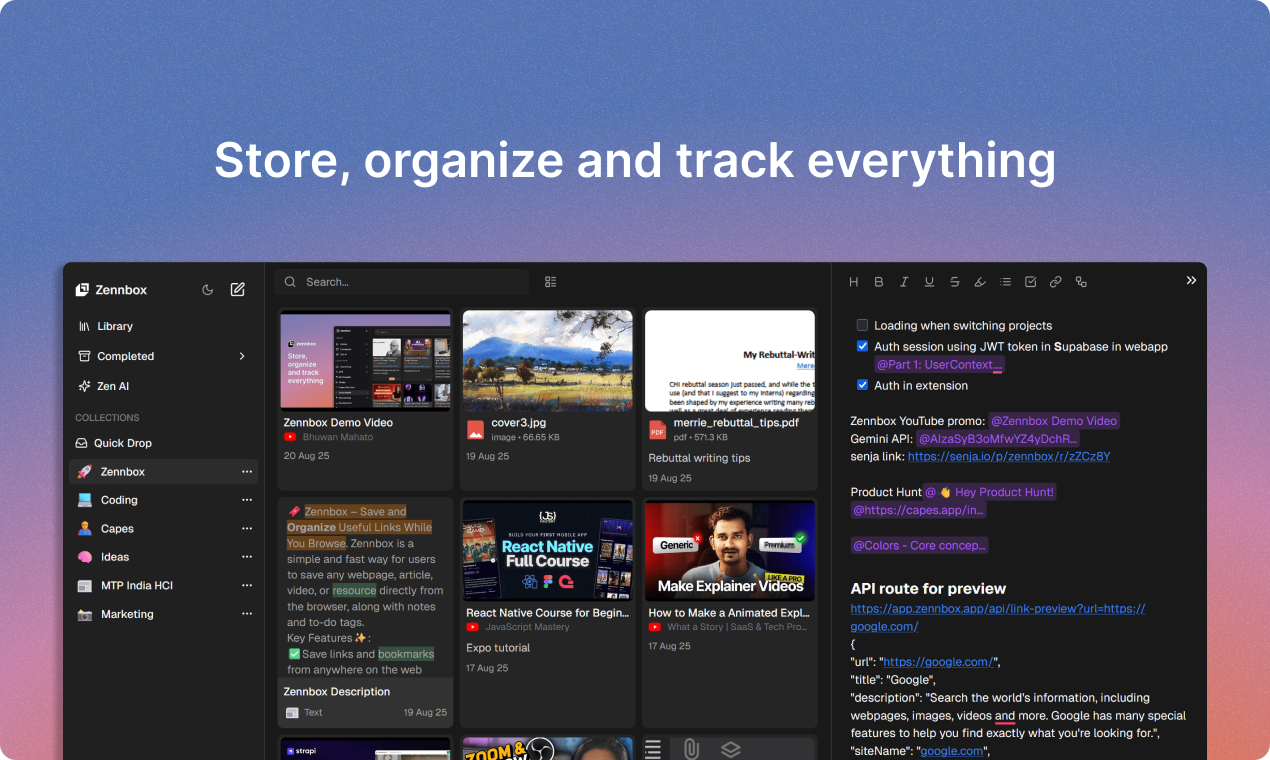
Task: Select the highlighter tool
Action: point(980,282)
